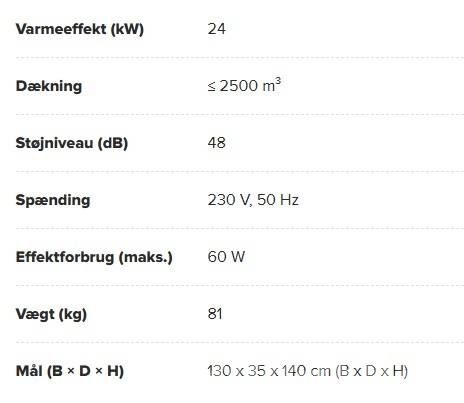Select the 130 x 35 x 140 cm dimensions
Screen dimensions: 464x403
(269, 371)
